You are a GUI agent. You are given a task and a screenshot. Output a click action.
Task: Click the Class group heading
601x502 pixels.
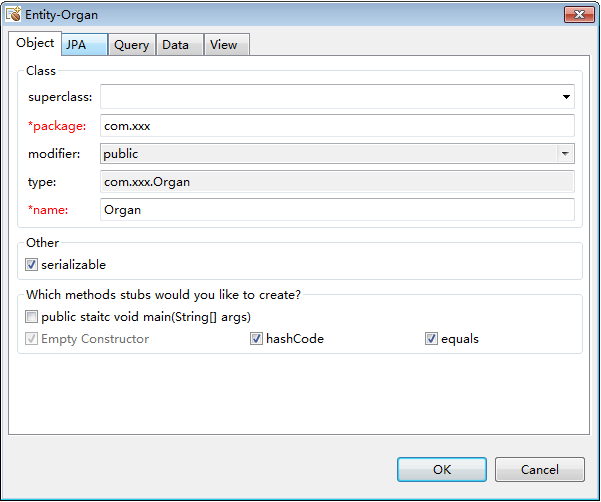(x=41, y=71)
